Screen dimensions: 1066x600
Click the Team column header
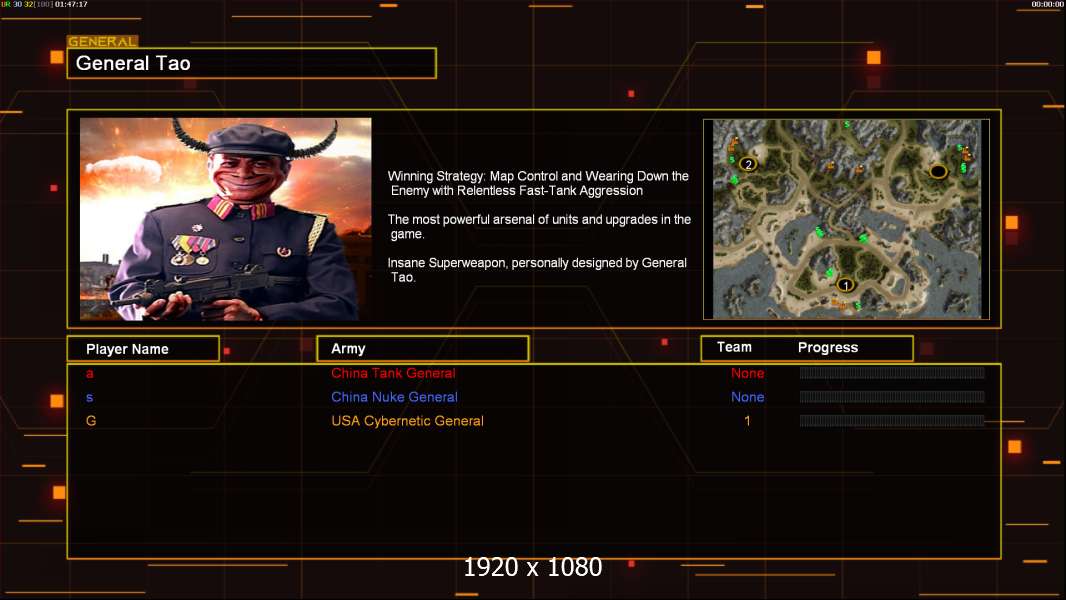(x=734, y=347)
